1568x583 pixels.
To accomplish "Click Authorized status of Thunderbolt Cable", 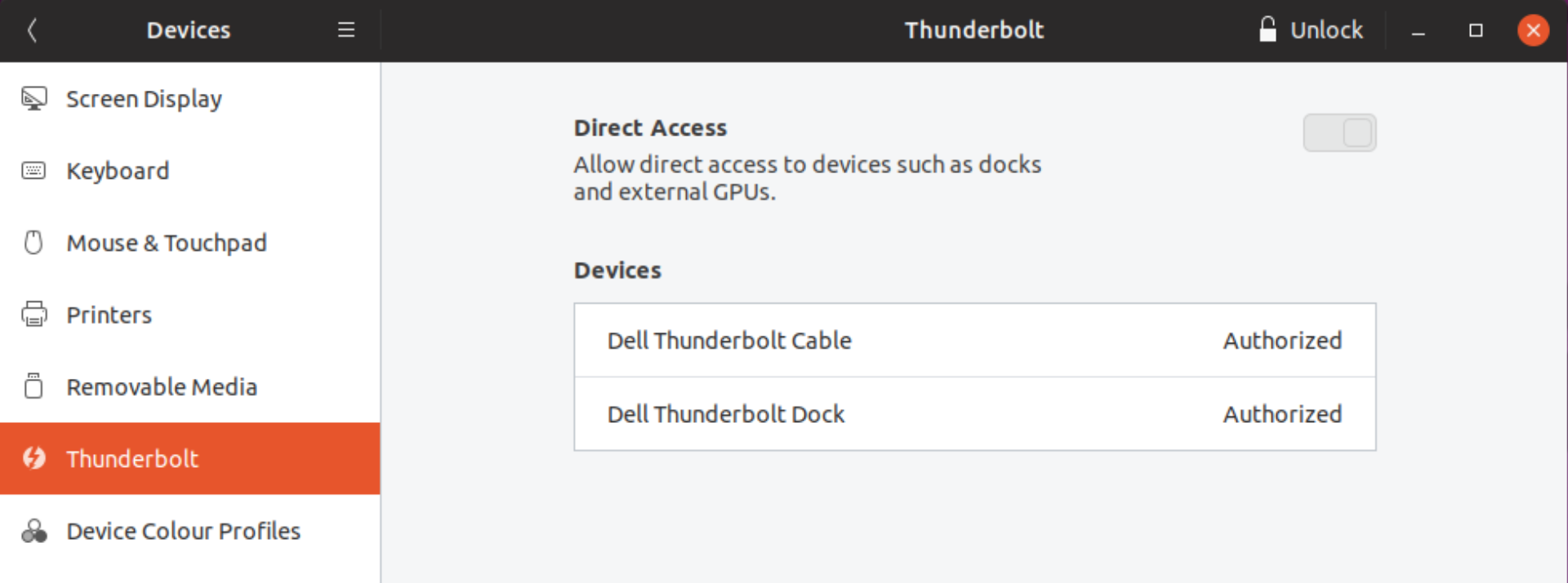I will 1282,340.
